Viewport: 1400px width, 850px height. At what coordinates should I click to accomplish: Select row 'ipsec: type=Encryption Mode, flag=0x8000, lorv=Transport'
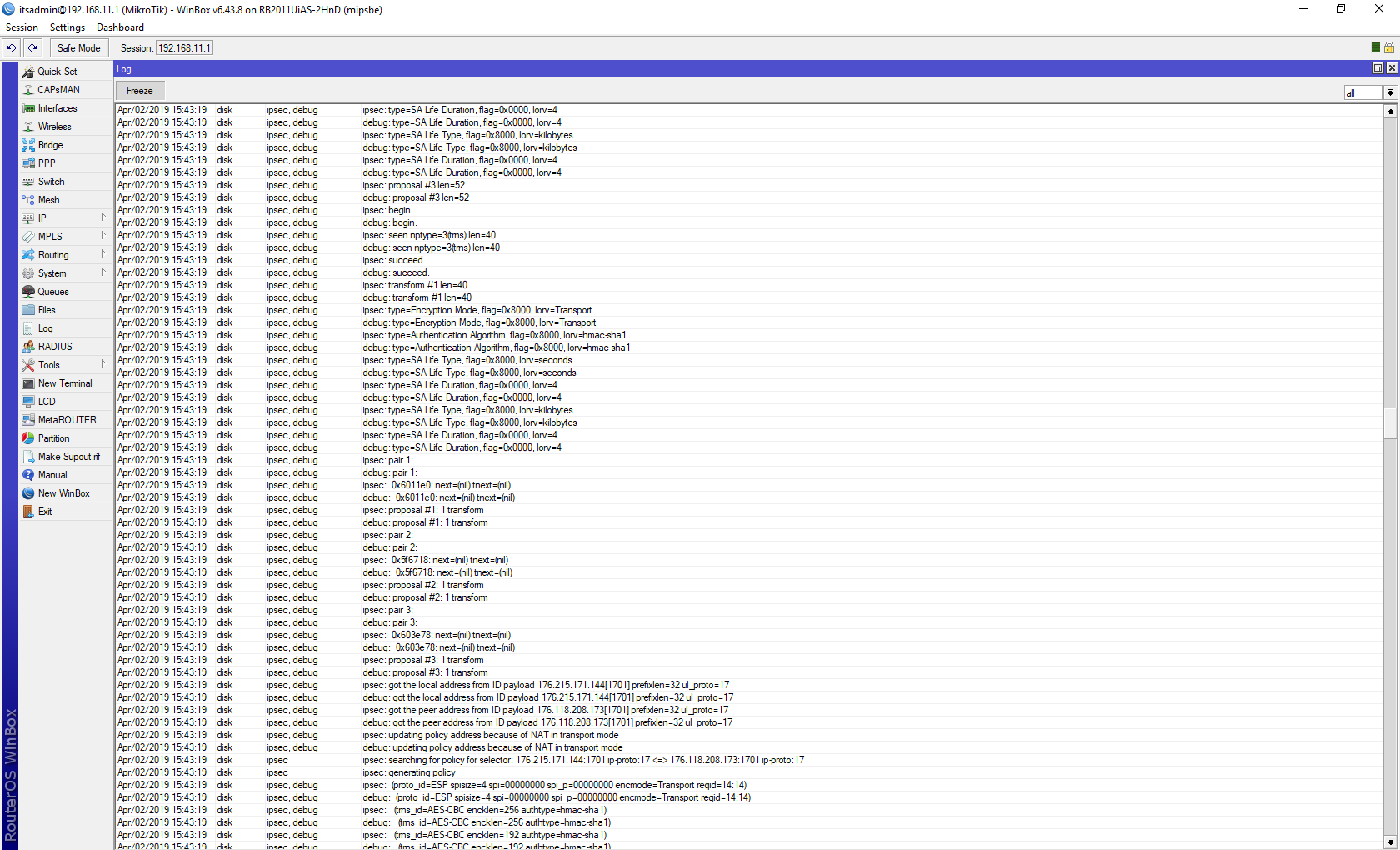[x=748, y=310]
